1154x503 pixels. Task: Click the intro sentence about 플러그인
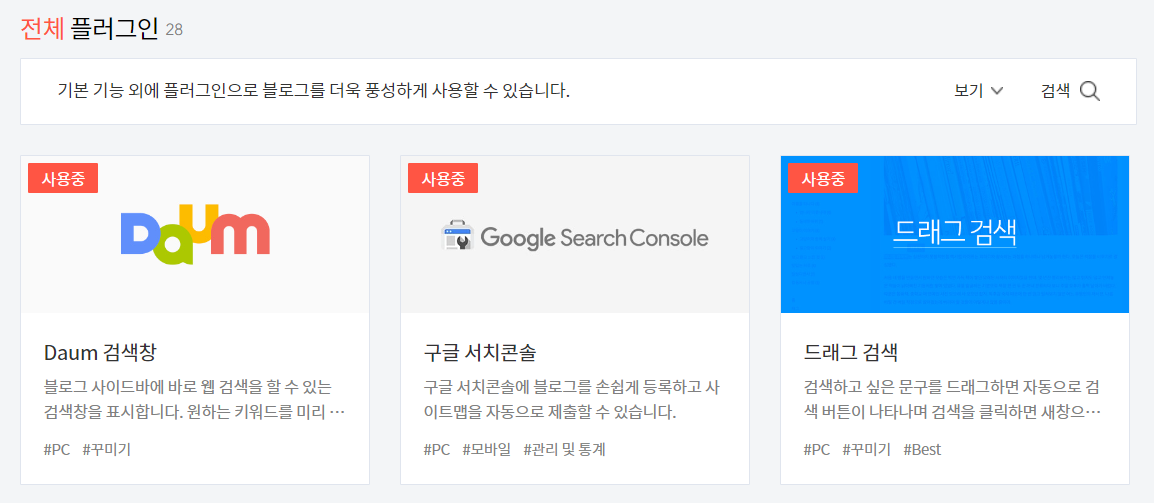(314, 91)
